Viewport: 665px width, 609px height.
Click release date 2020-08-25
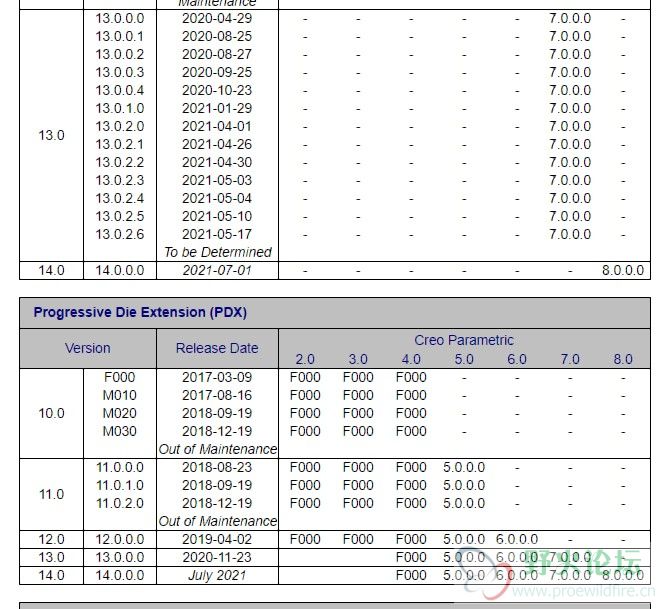click(217, 36)
